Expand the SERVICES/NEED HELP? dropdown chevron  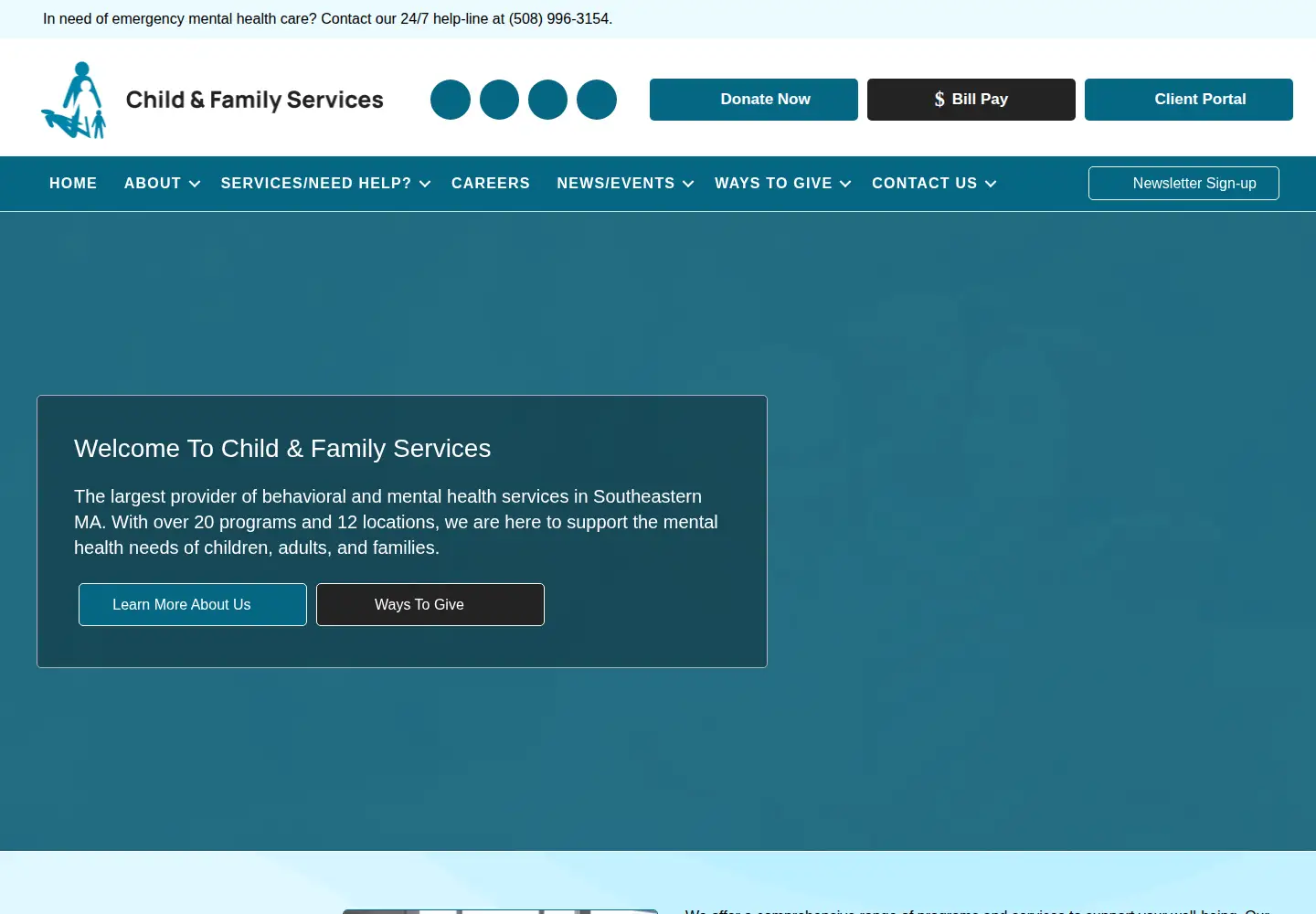[425, 184]
